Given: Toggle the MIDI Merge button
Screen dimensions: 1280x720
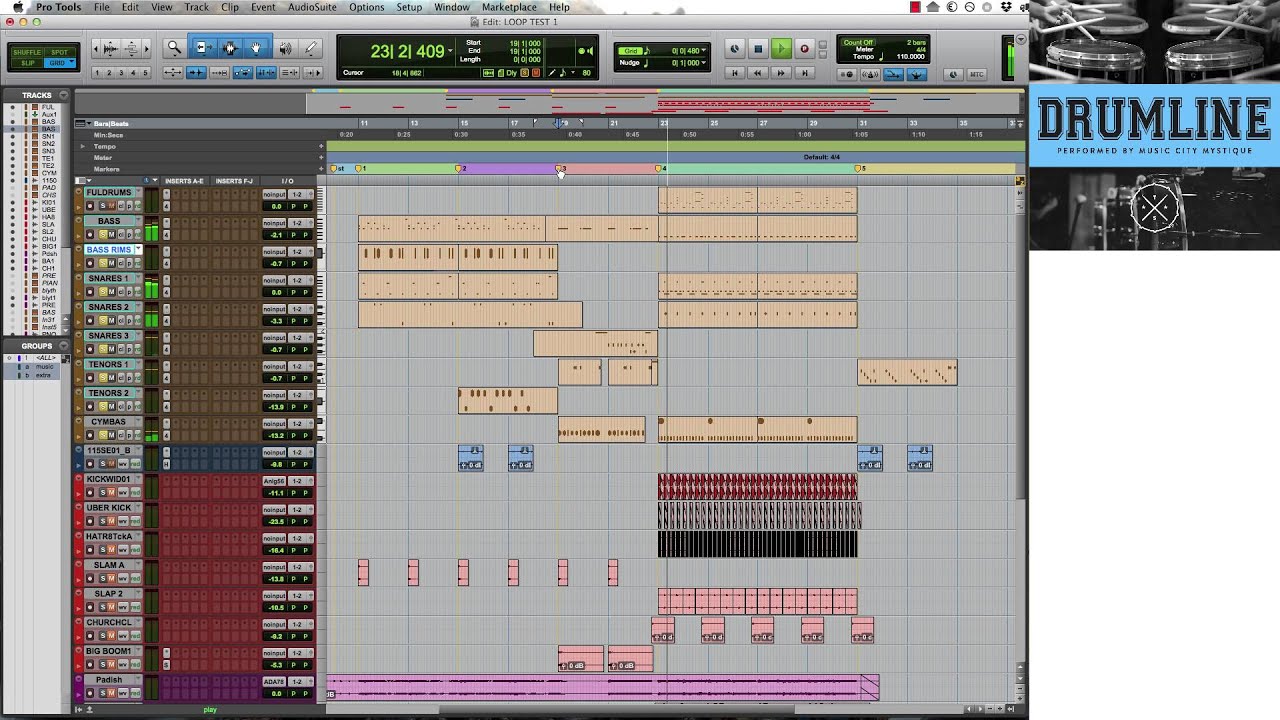Looking at the screenshot, I should 894,74.
